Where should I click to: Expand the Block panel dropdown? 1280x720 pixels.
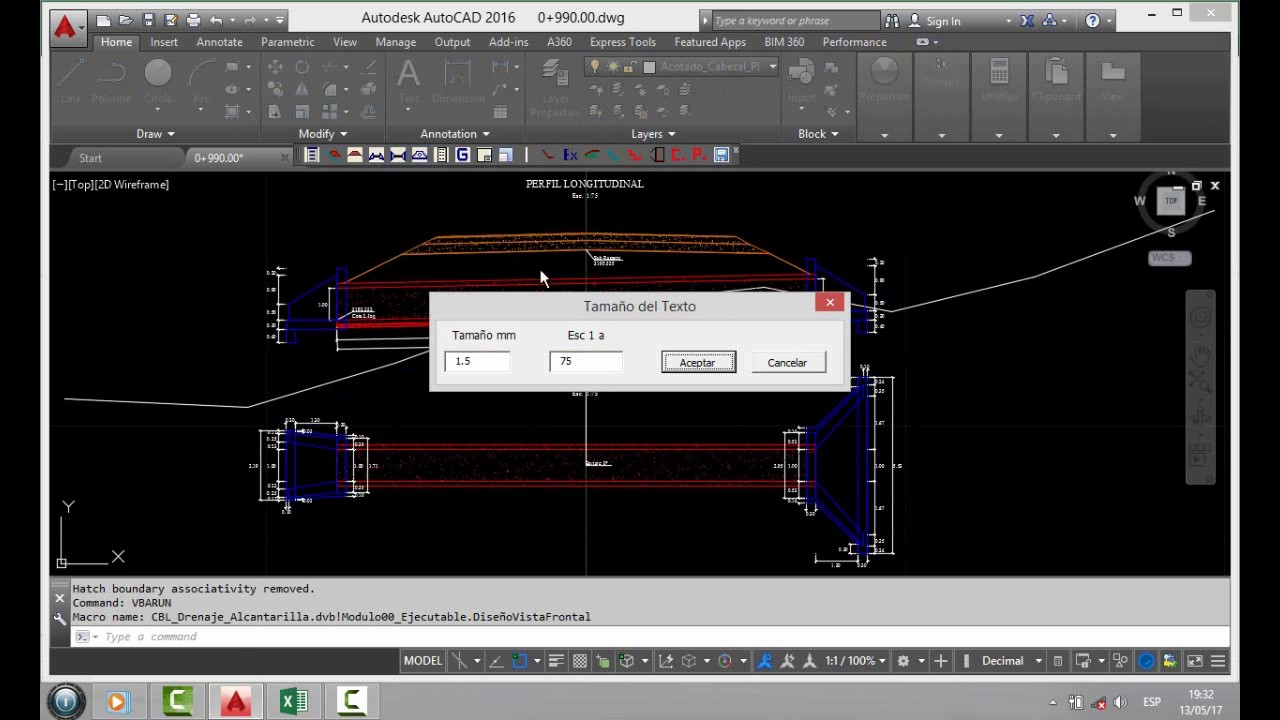click(x=818, y=134)
